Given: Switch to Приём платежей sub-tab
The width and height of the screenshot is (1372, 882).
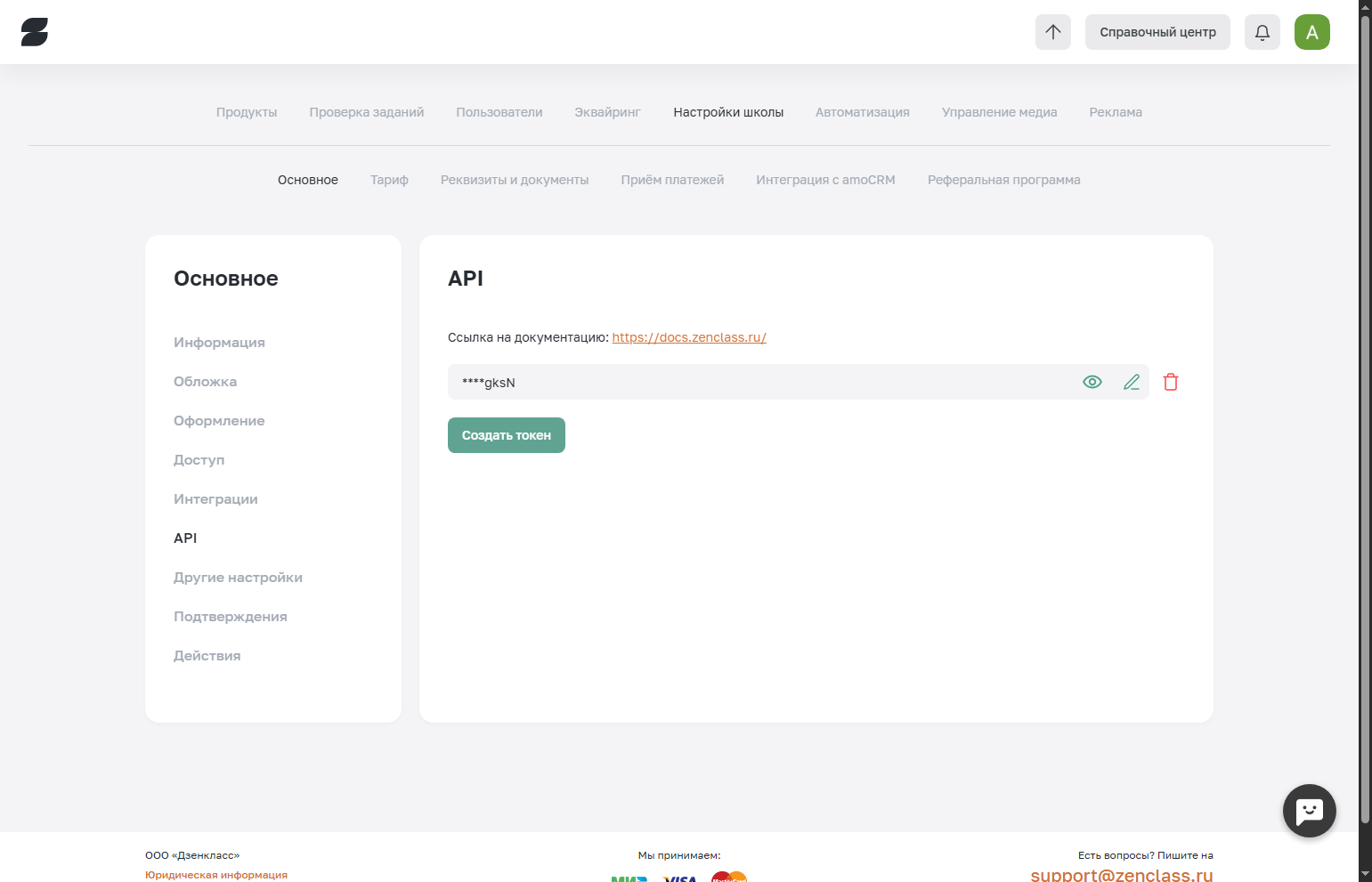Looking at the screenshot, I should tap(672, 180).
